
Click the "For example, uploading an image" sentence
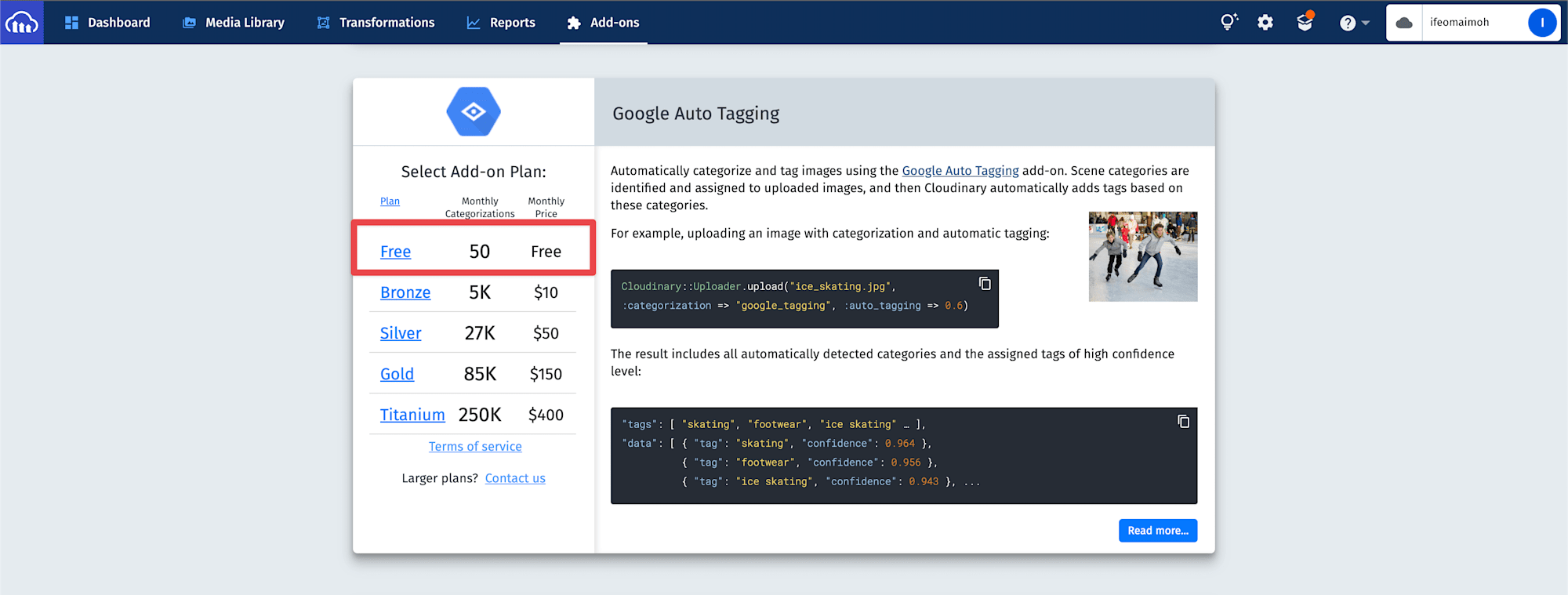tap(830, 234)
